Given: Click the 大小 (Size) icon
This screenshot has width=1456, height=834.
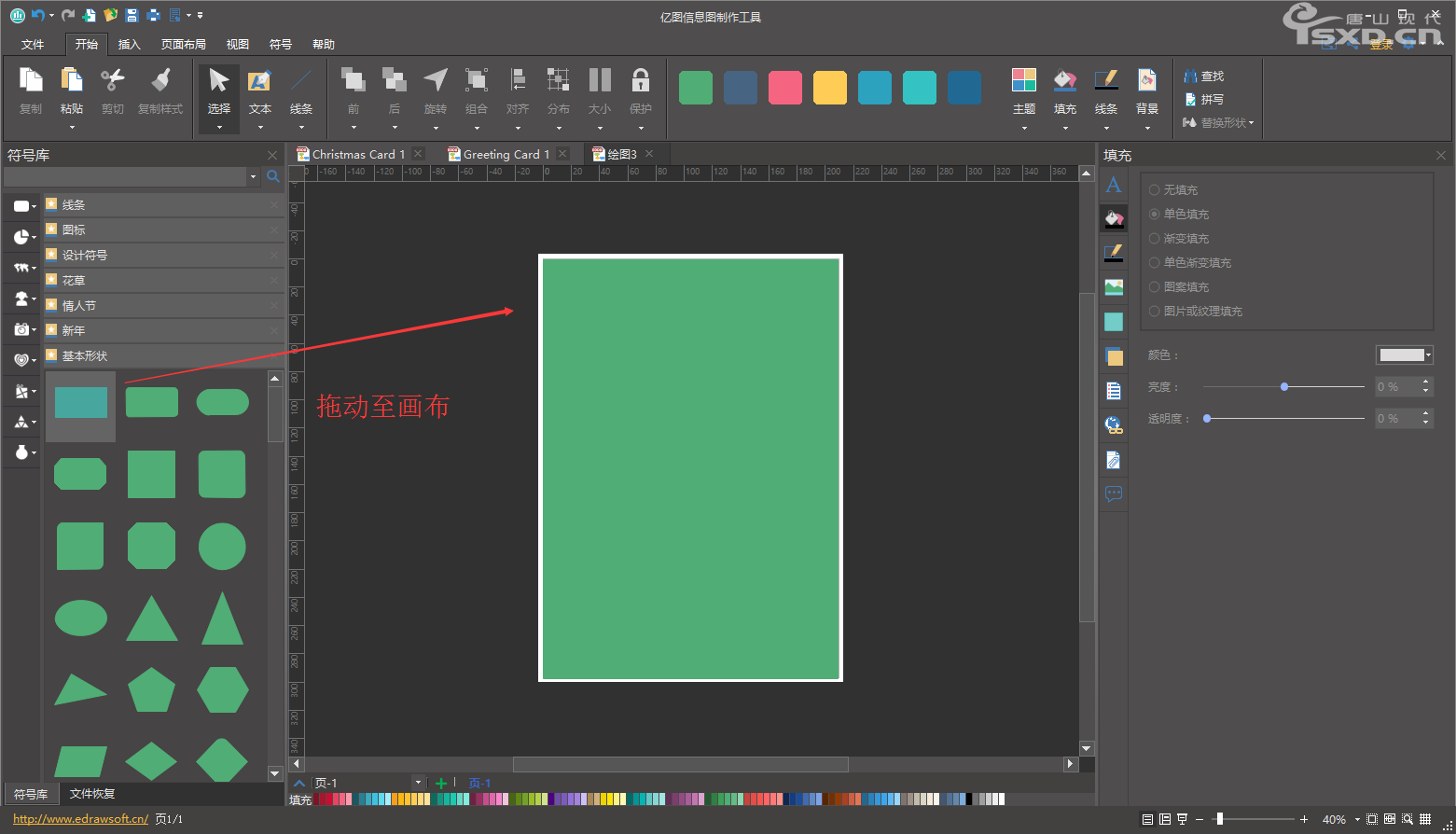Looking at the screenshot, I should click(x=600, y=81).
